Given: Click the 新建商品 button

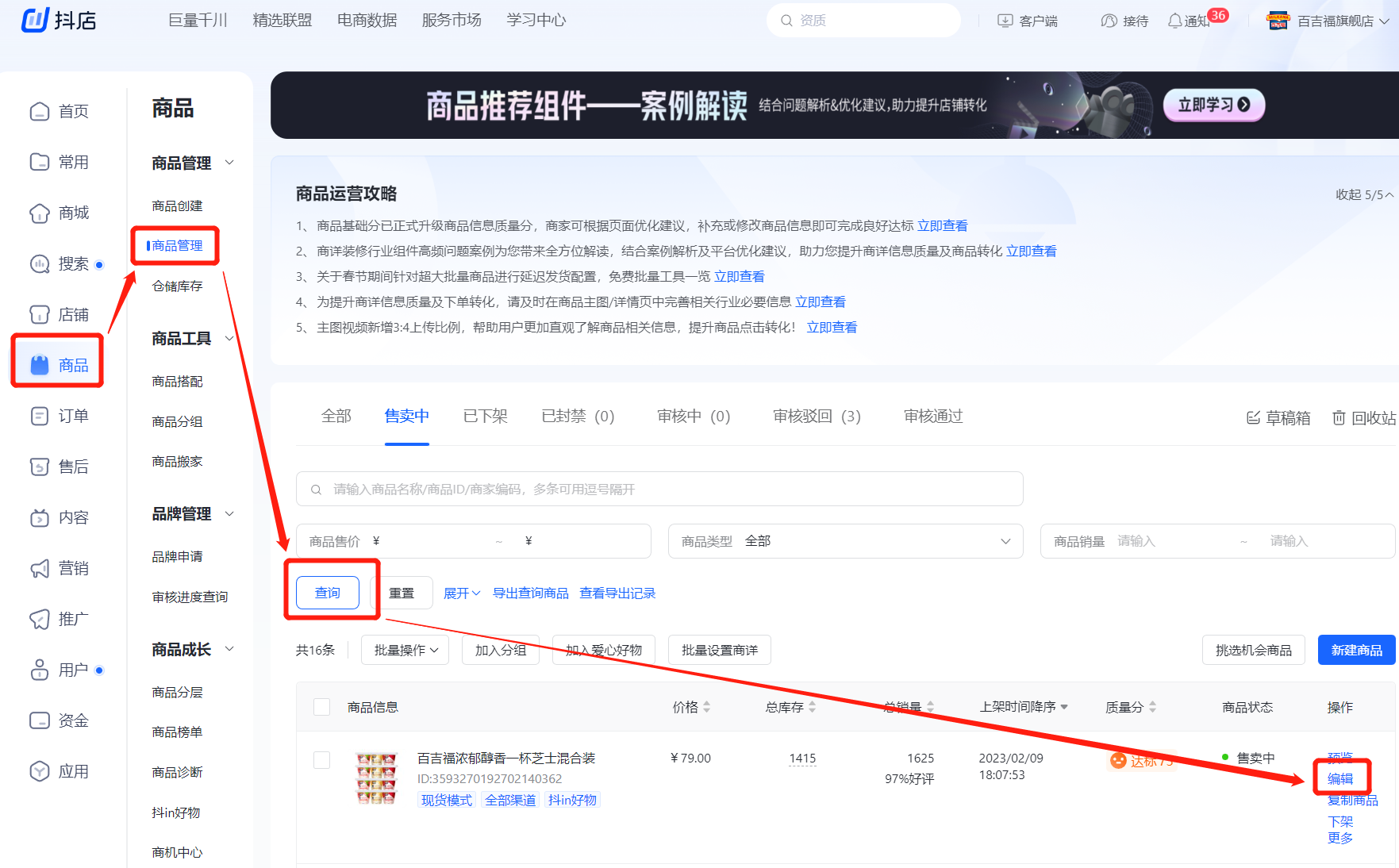Looking at the screenshot, I should click(1356, 650).
